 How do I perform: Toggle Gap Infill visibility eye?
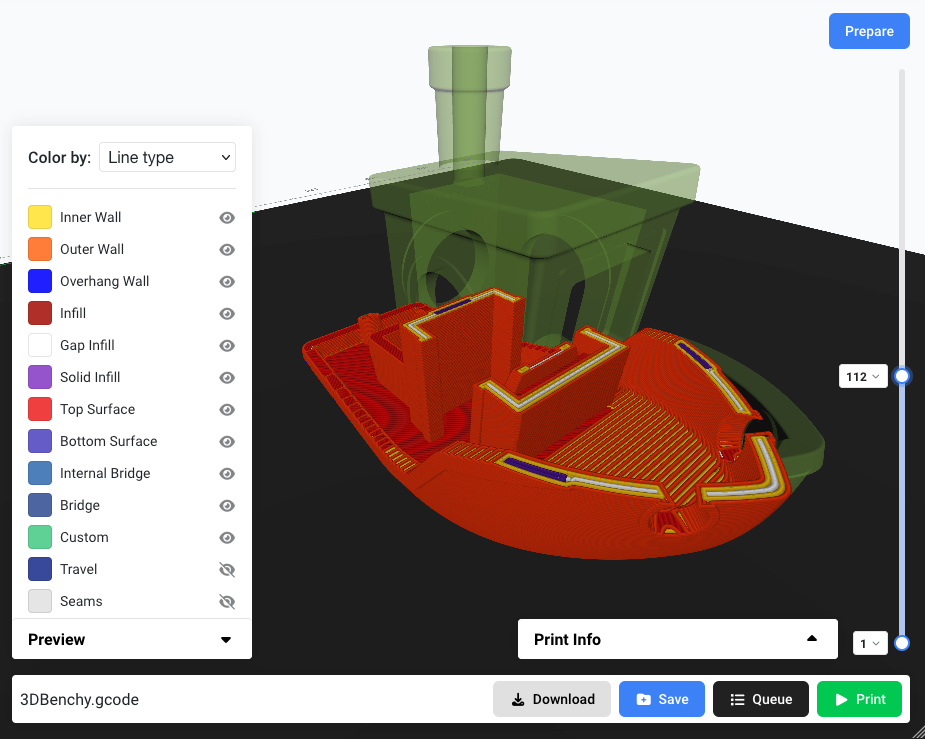227,346
